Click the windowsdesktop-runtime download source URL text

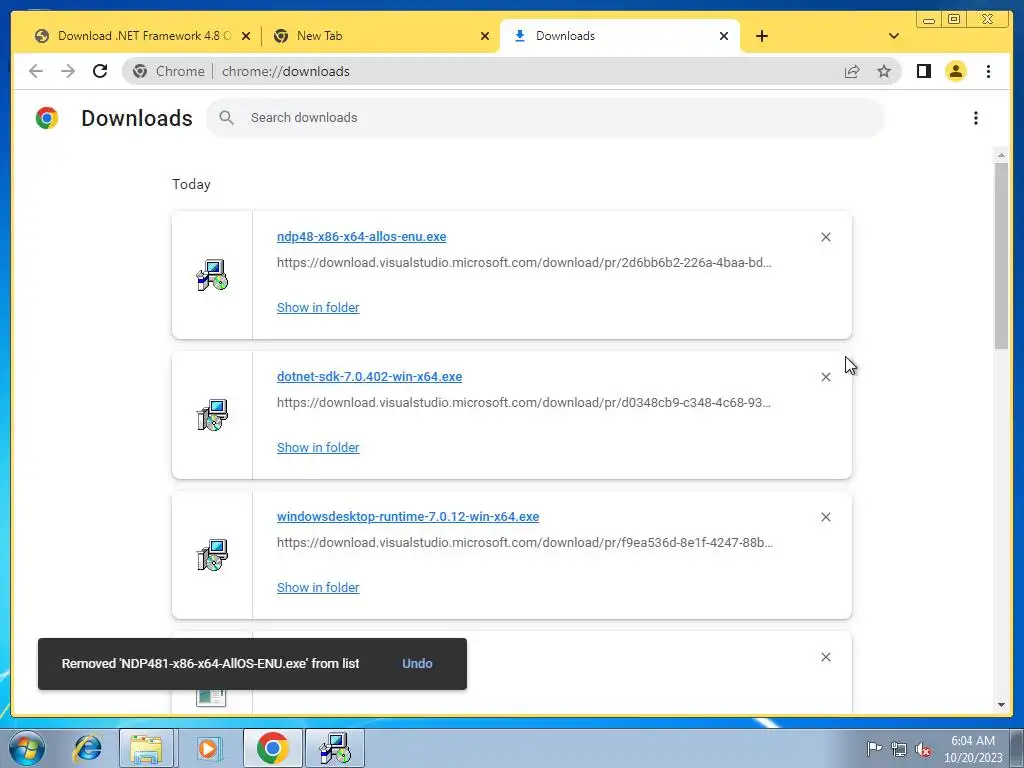coord(524,542)
